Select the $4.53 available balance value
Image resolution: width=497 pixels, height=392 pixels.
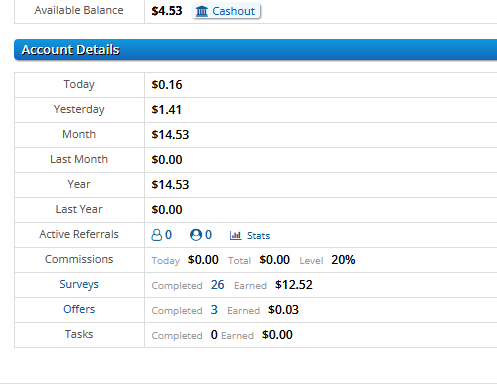coord(167,11)
